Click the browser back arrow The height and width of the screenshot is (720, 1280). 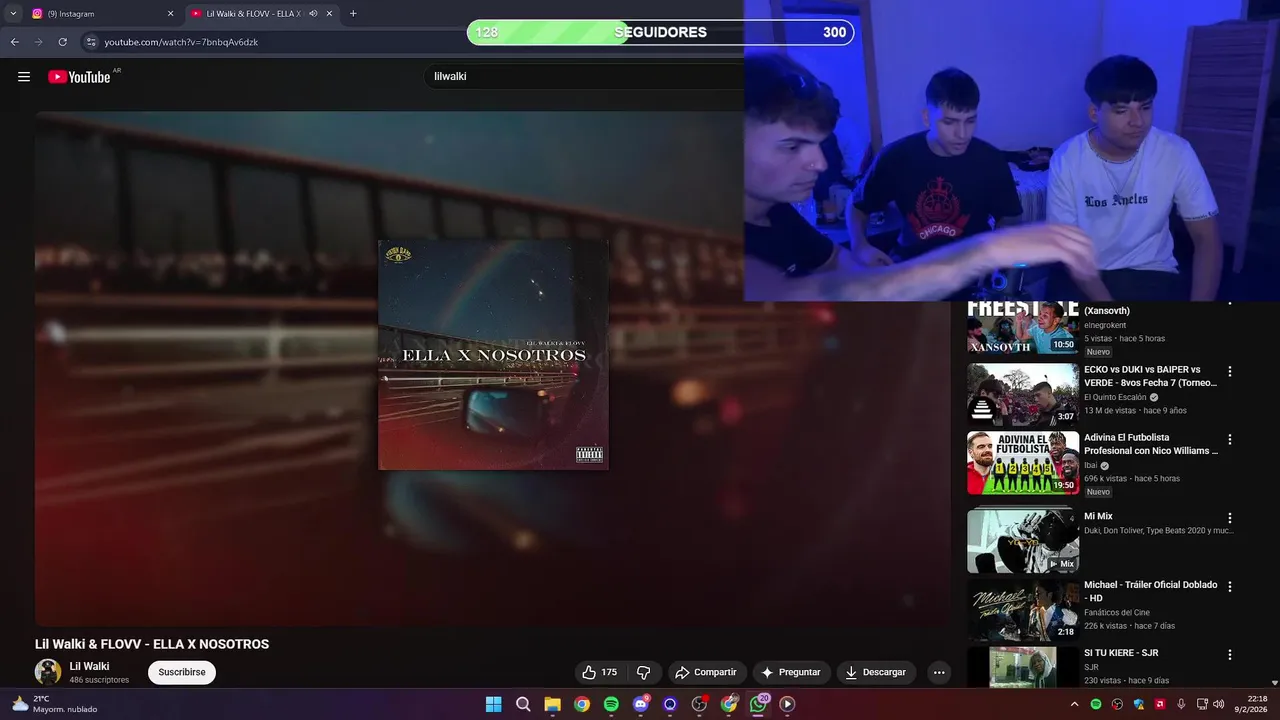pyautogui.click(x=14, y=42)
